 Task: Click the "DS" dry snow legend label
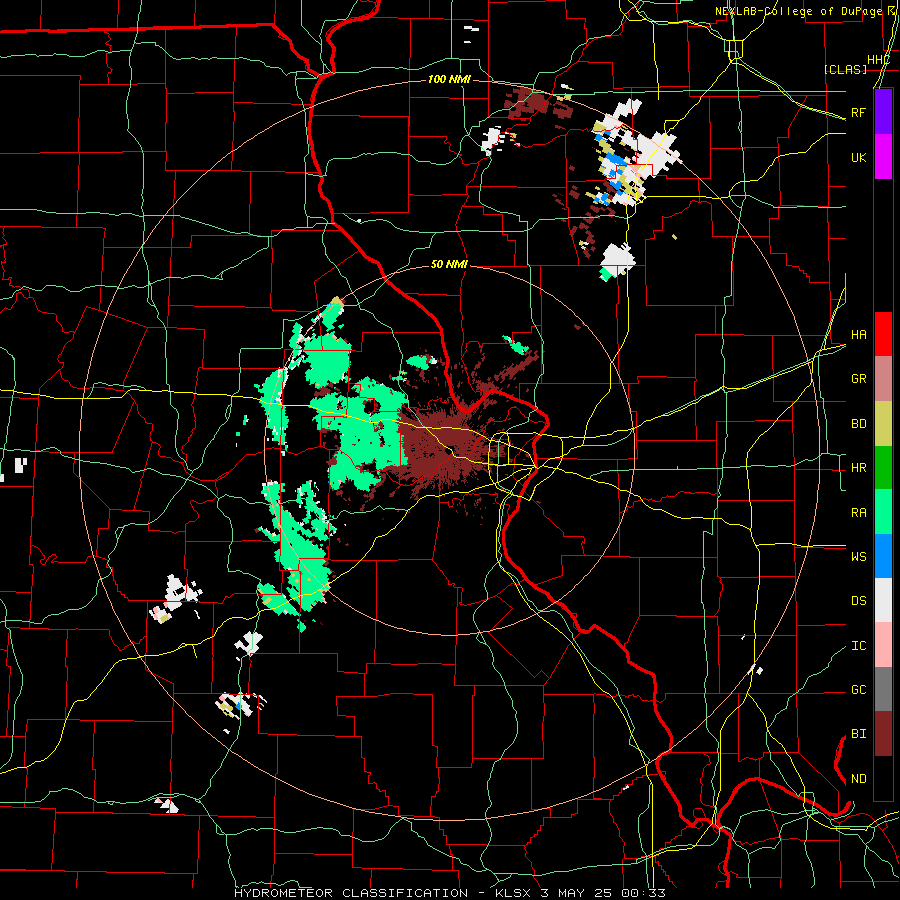[858, 600]
